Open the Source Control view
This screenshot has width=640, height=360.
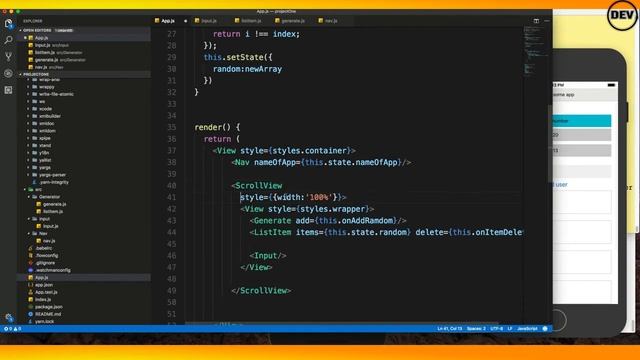(x=8, y=57)
